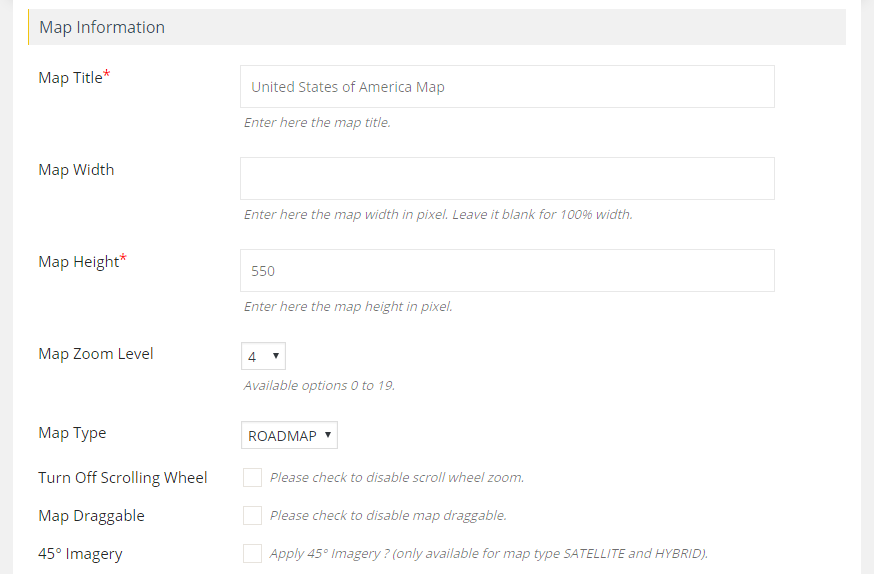Click the 45° Imagery label
The image size is (874, 574).
click(x=80, y=554)
